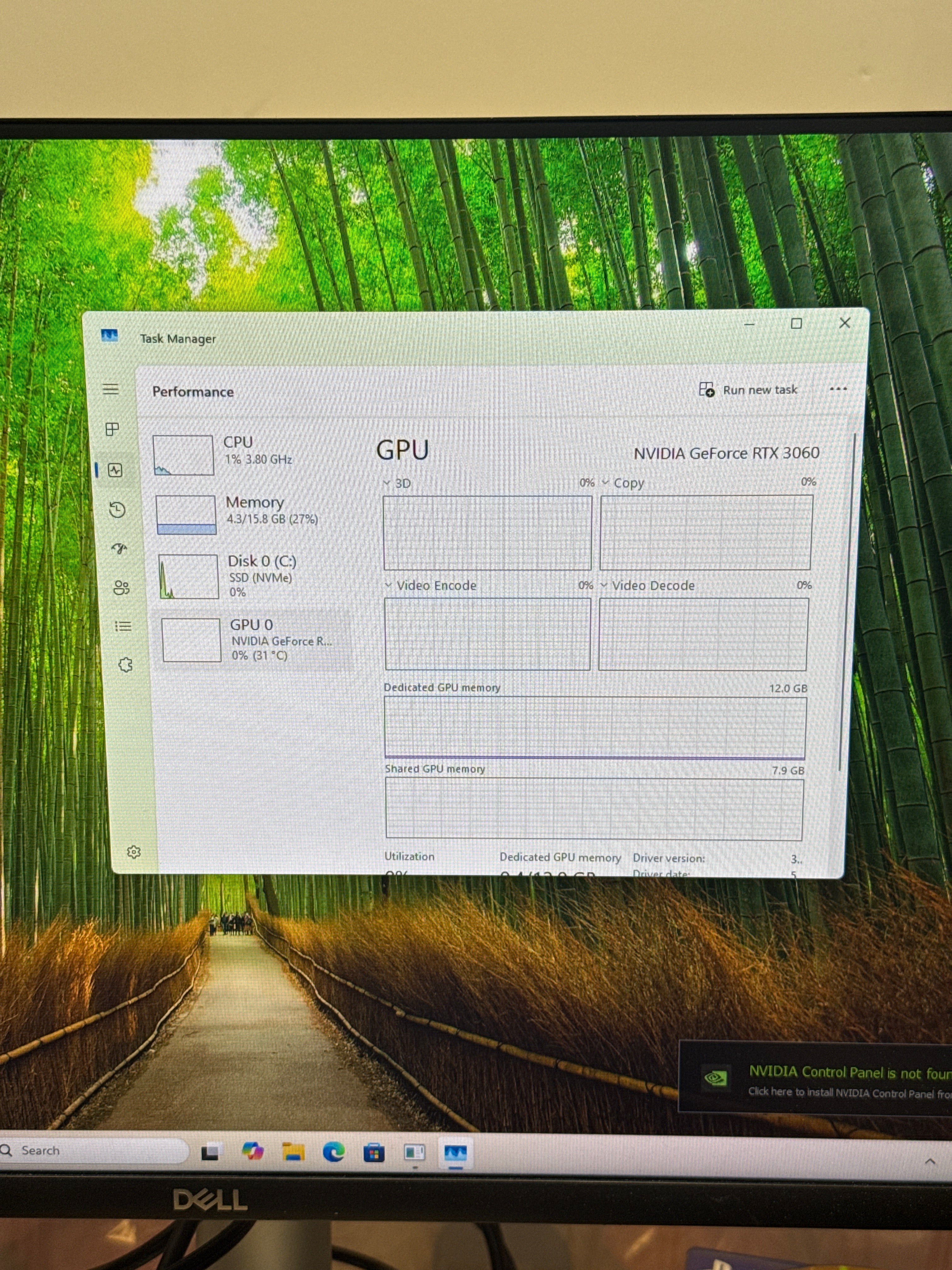Open the App history page icon
This screenshot has height=1270, width=952.
117,510
